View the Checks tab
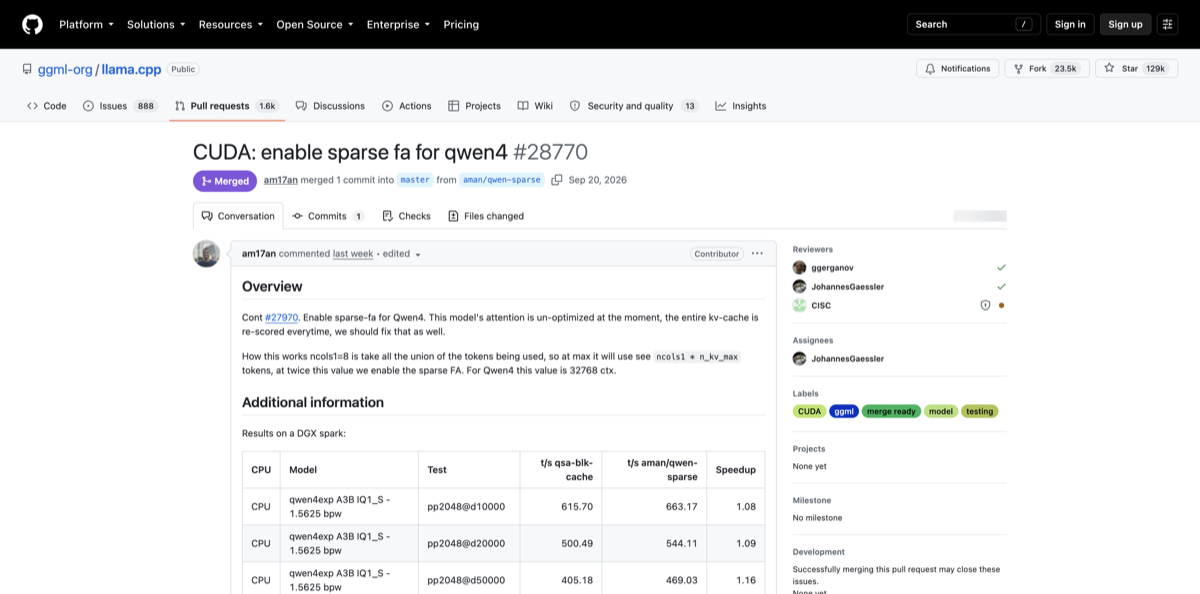Viewport: 1200px width, 594px height. [x=406, y=216]
